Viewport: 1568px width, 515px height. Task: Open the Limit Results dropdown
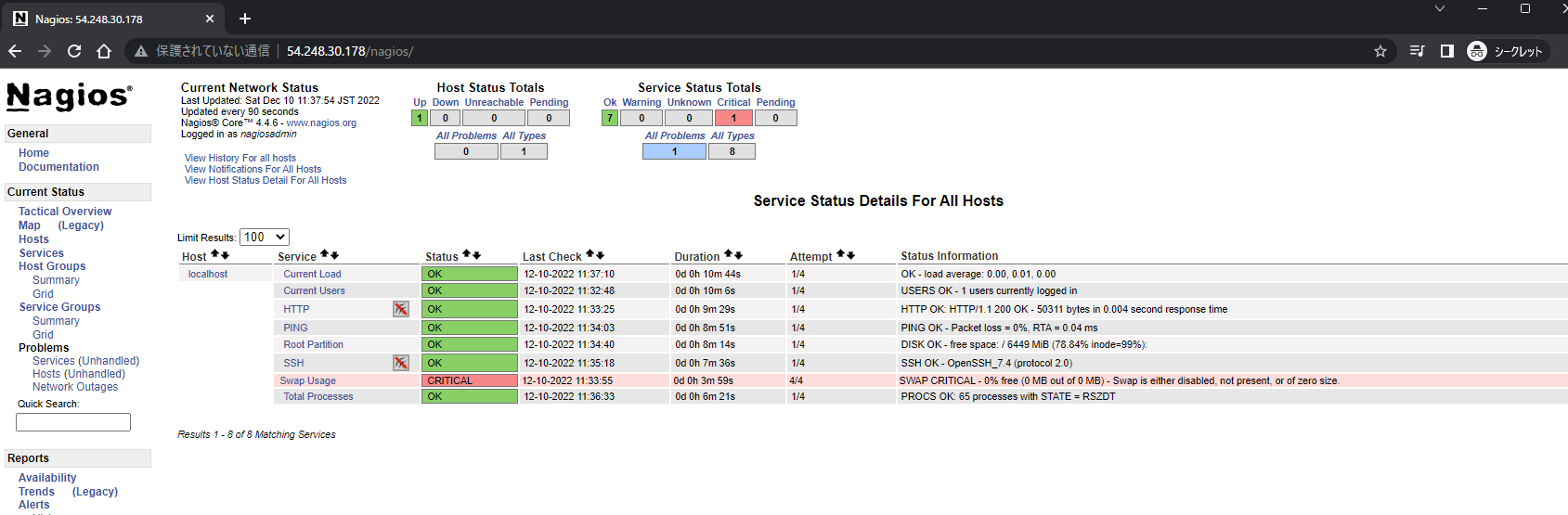click(265, 238)
